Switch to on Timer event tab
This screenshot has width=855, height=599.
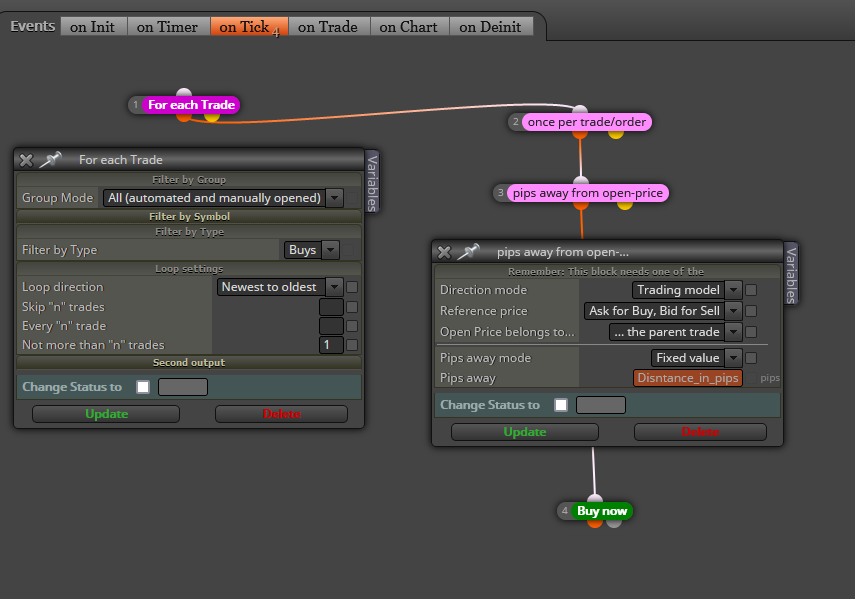click(x=168, y=26)
